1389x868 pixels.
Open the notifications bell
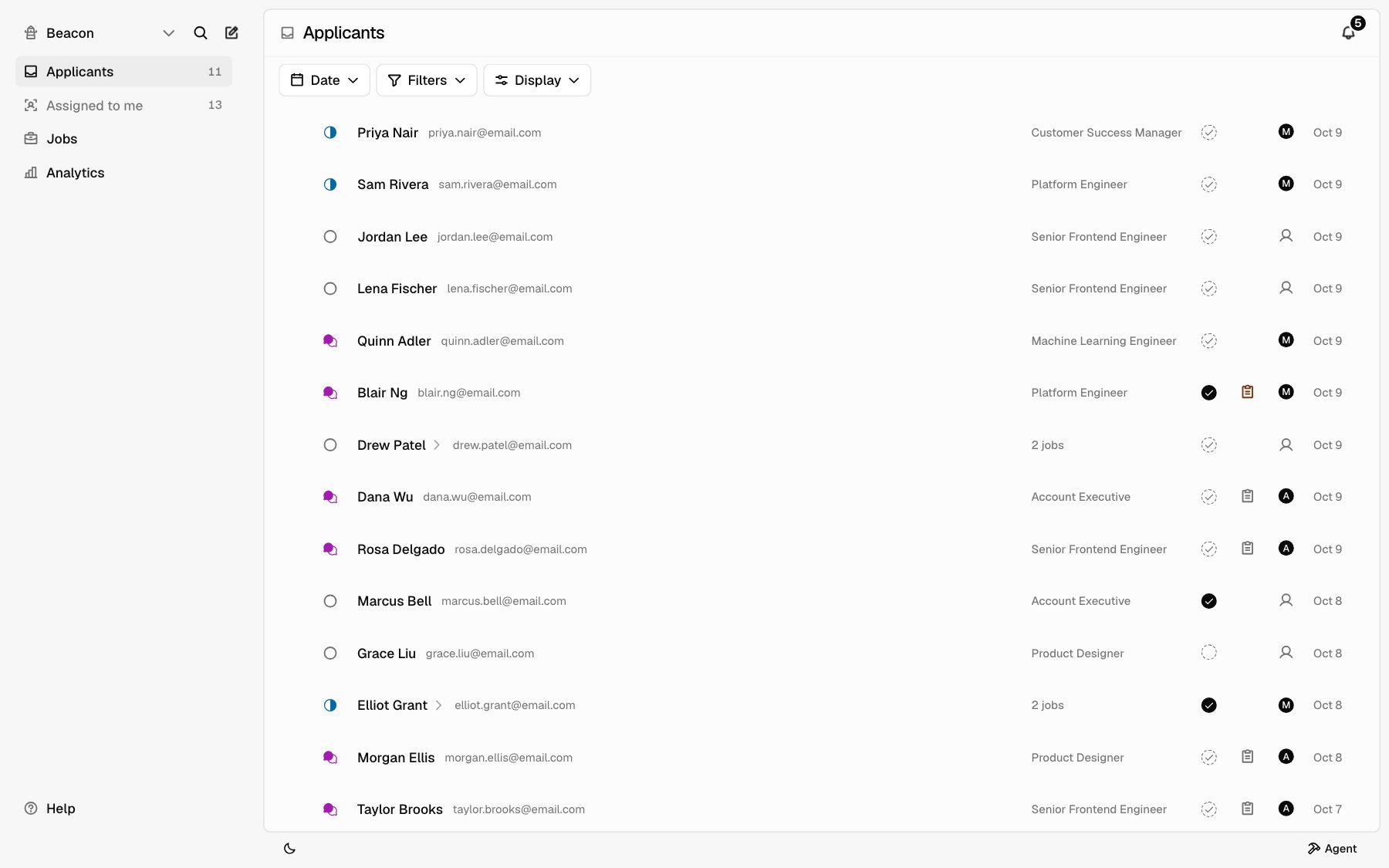click(x=1348, y=32)
